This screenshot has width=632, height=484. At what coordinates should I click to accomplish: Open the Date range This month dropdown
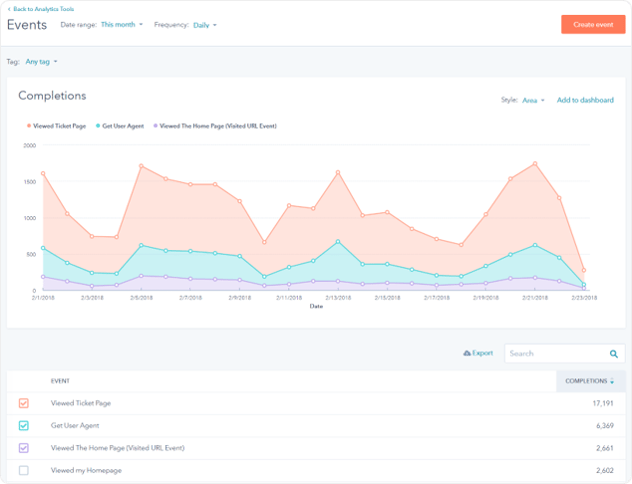point(122,24)
